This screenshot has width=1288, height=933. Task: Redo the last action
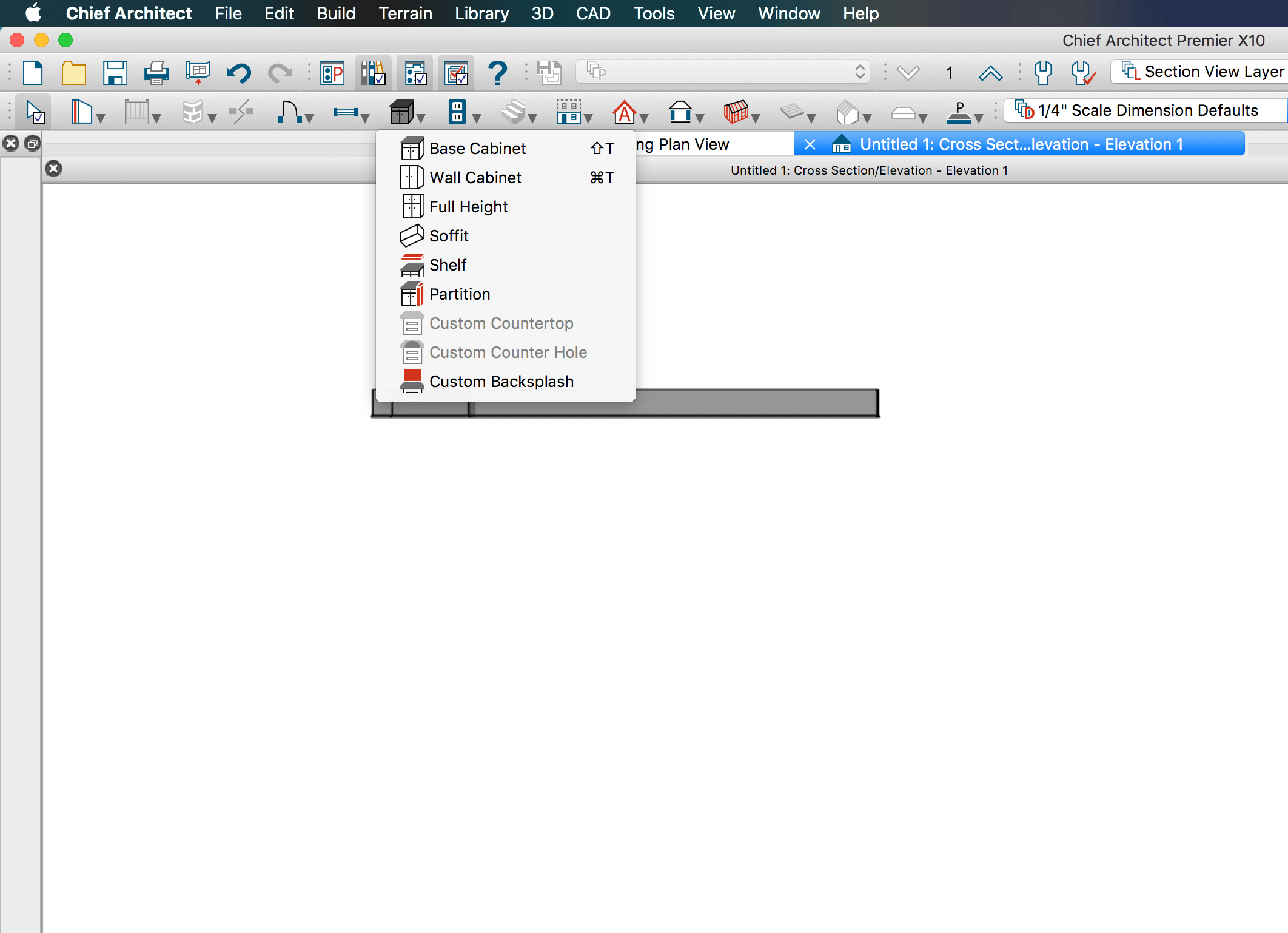(280, 73)
